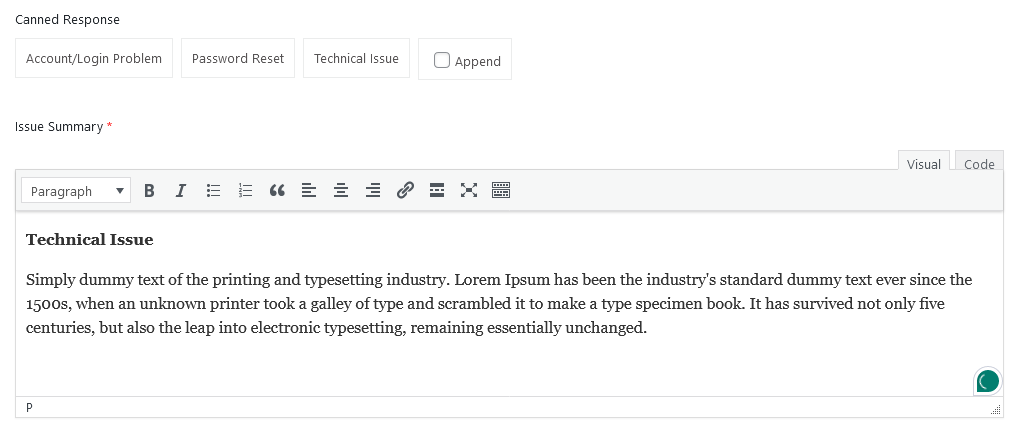Apply italic formatting
Image resolution: width=1012 pixels, height=426 pixels.
pos(181,191)
